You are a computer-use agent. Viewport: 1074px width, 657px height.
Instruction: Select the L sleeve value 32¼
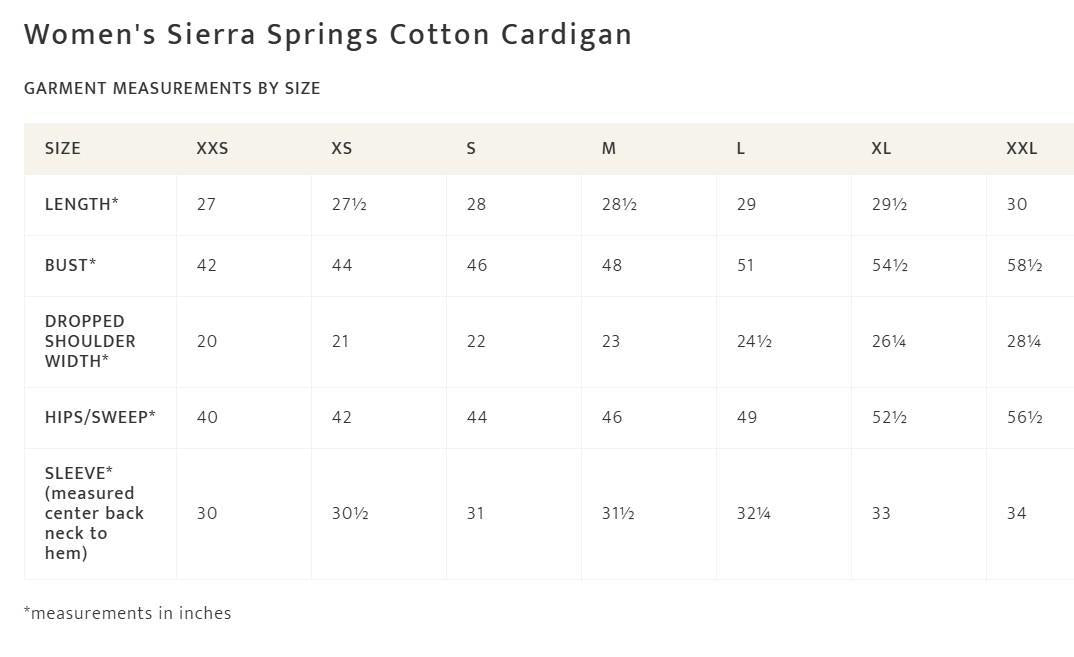753,513
